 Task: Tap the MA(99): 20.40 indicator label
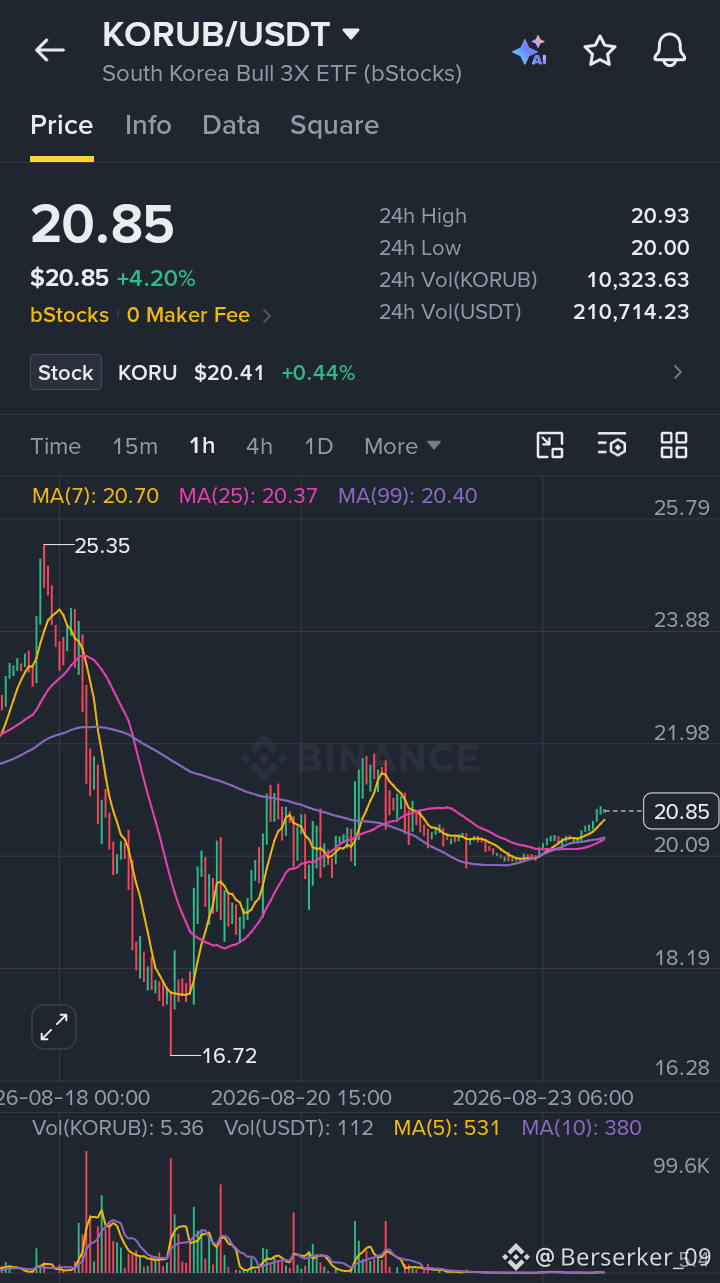pyautogui.click(x=408, y=495)
